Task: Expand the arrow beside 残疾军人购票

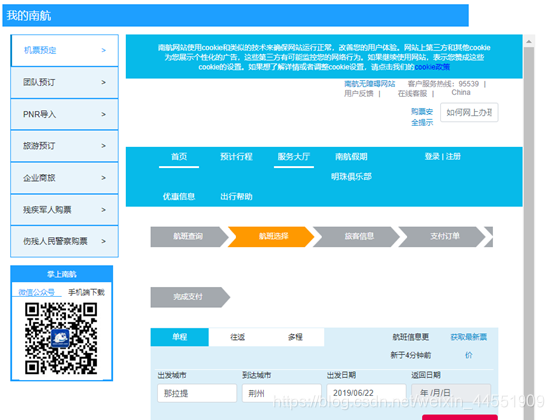Action: [104, 210]
